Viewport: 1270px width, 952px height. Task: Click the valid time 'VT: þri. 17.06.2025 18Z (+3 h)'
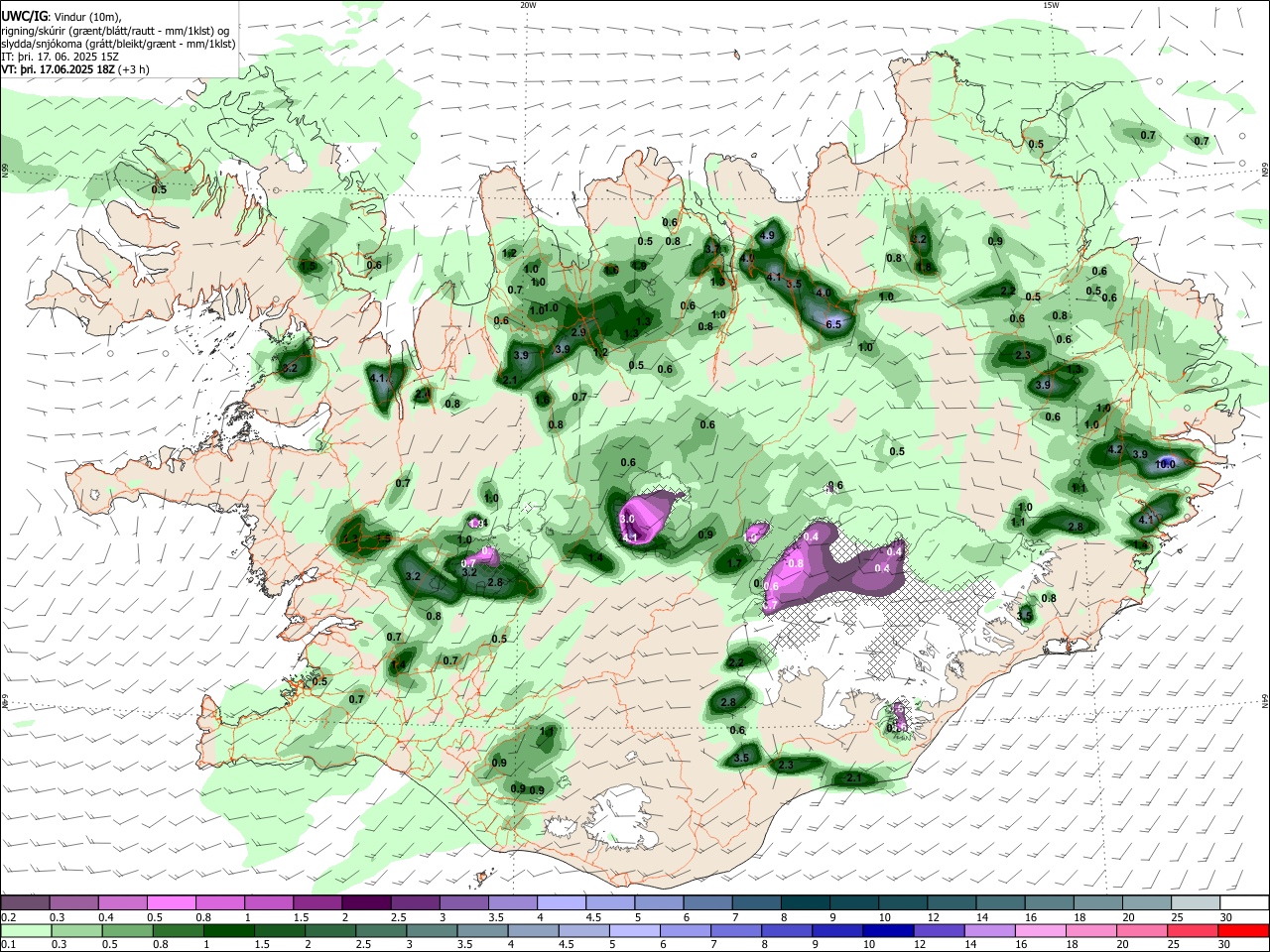[75, 69]
